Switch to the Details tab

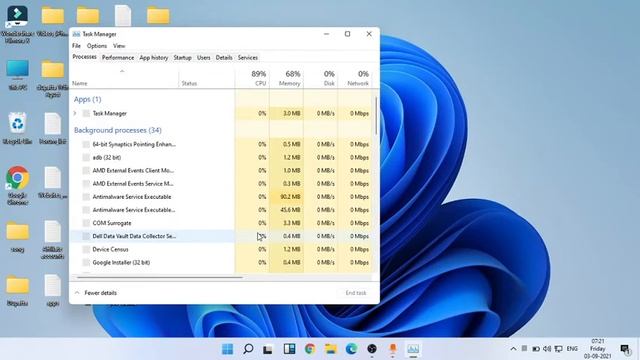tap(224, 58)
